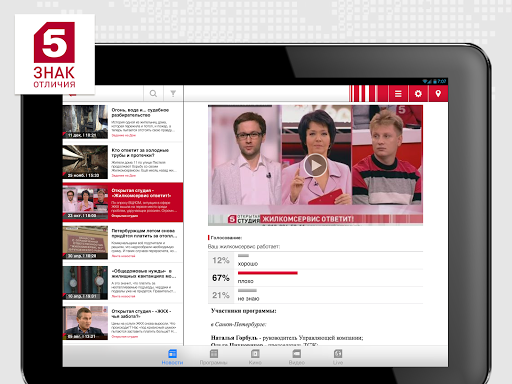
Task: Open the ЖКХ чья забота news item
Action: coord(122,323)
